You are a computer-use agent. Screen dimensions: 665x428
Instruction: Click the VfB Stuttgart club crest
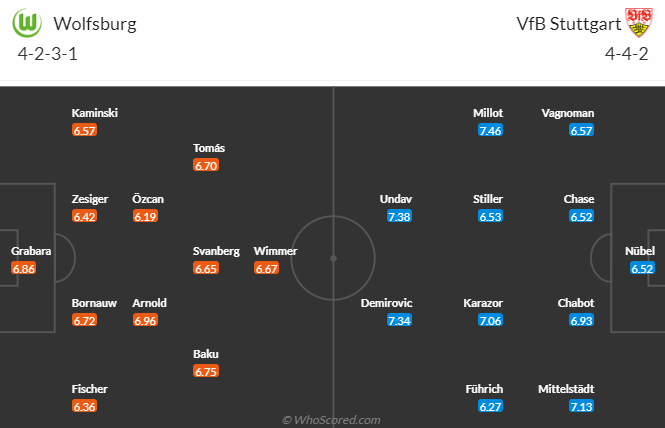pos(636,22)
